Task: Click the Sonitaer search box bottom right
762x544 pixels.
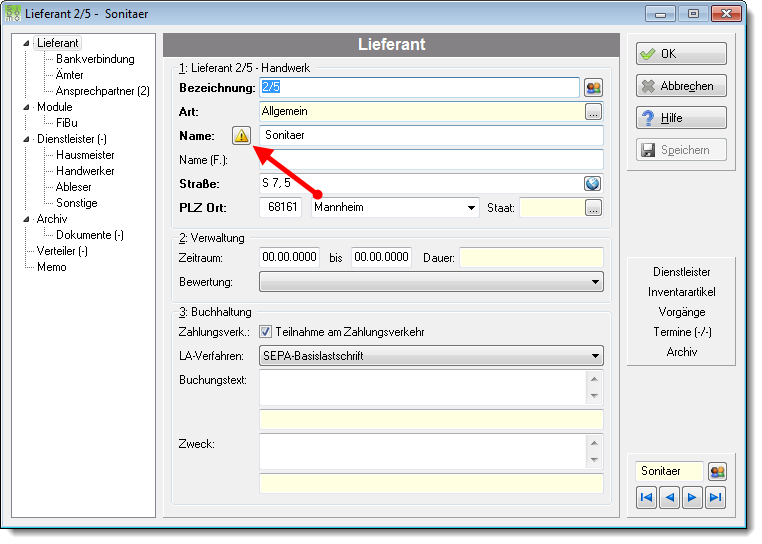Action: (670, 472)
